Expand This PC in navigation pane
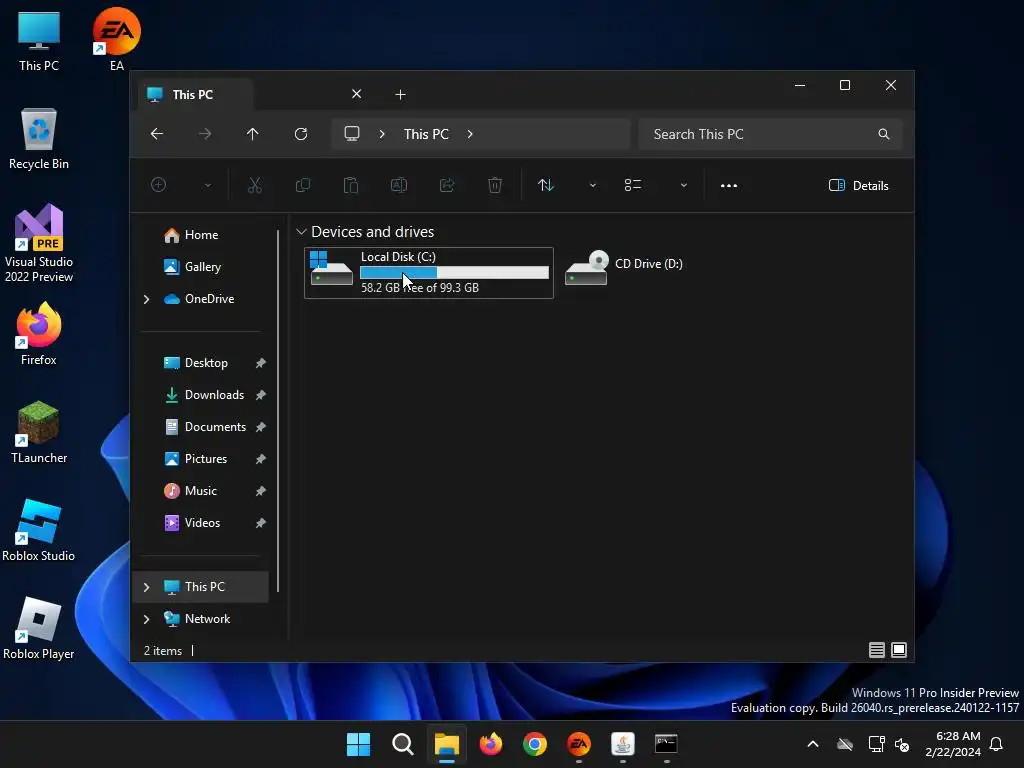 pos(146,587)
